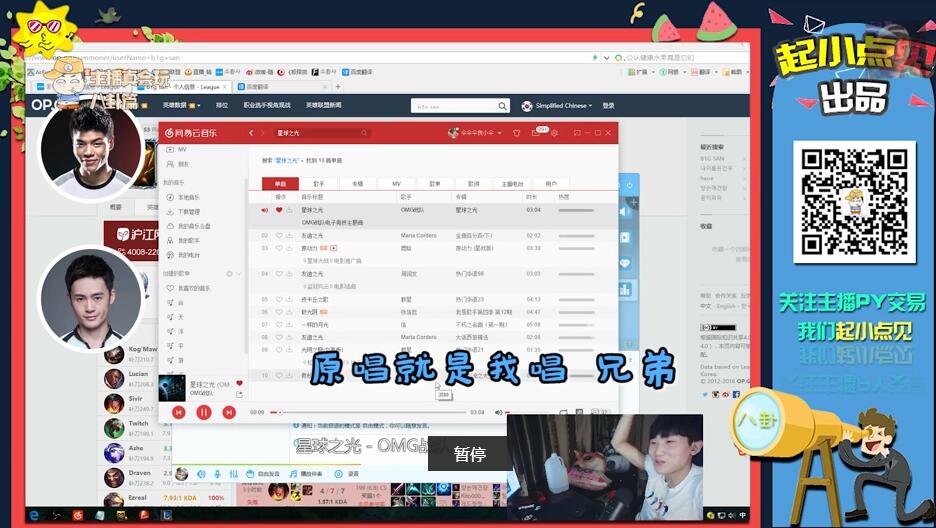936x528 pixels.
Task: Expand the 英雄数据 menu on OP.GG
Action: tap(181, 106)
